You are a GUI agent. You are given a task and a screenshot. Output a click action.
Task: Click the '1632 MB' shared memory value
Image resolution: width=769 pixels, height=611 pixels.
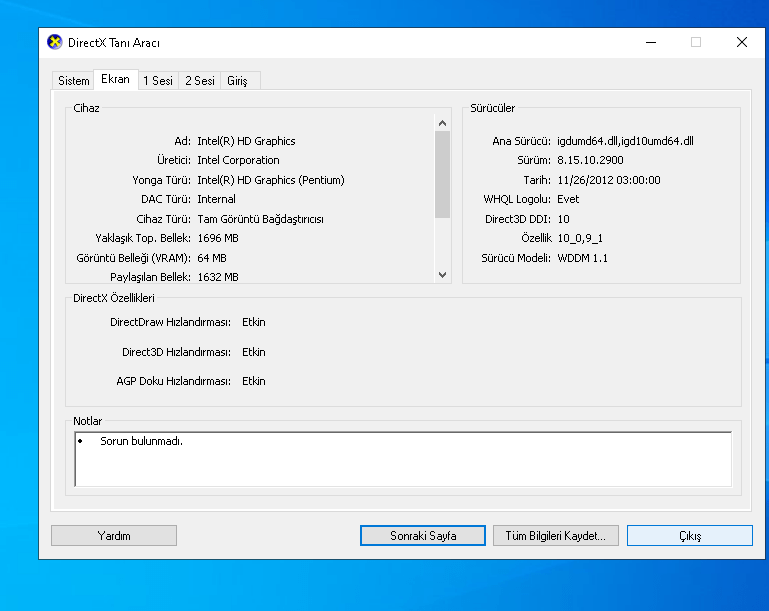pos(218,277)
